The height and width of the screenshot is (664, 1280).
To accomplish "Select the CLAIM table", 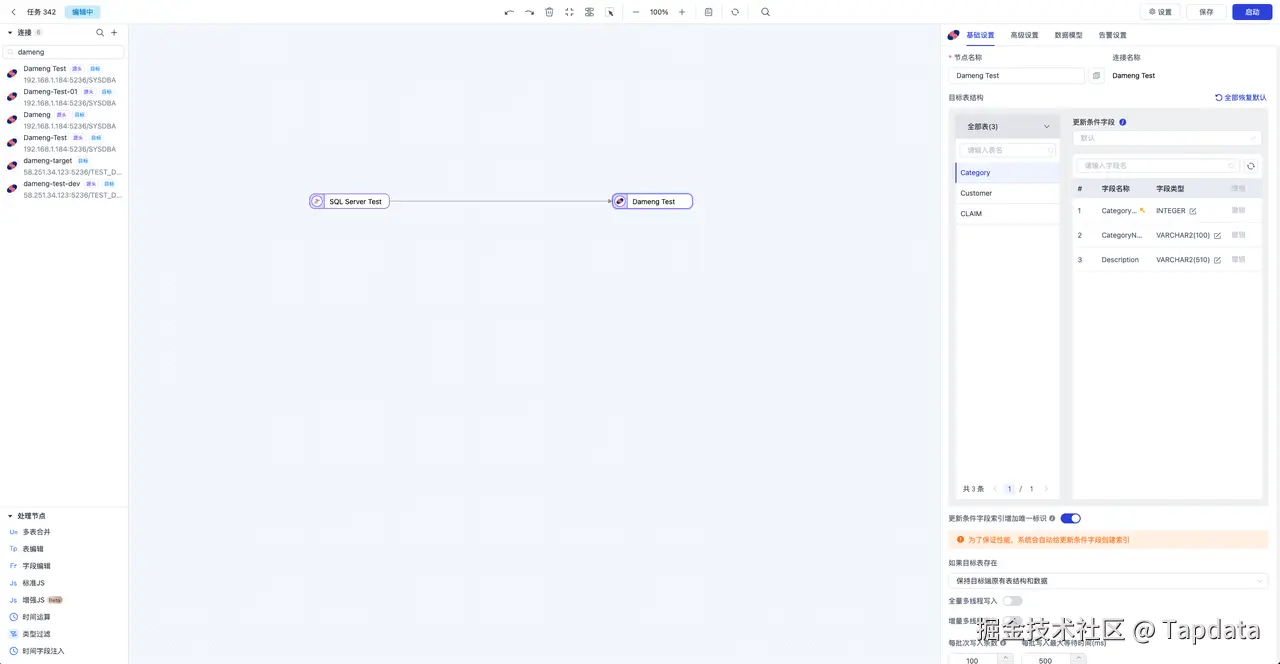I will (x=1007, y=214).
